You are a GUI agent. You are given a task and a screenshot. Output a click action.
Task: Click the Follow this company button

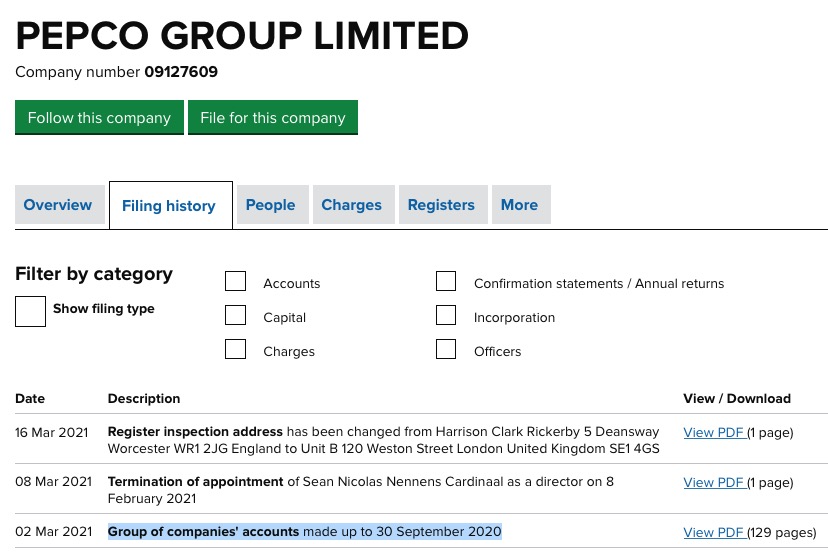(99, 117)
